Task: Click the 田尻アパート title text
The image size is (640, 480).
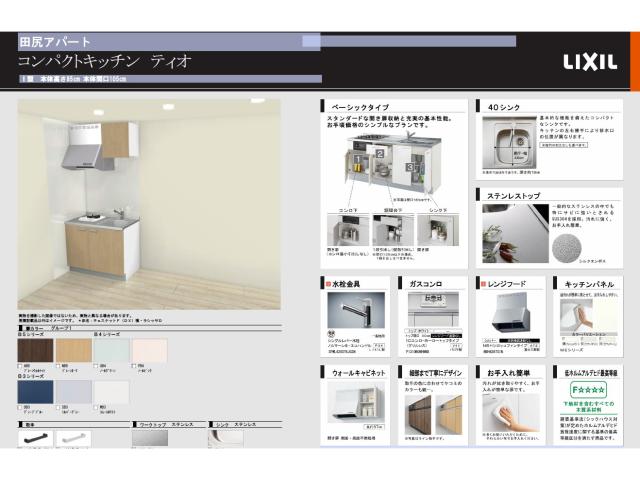Action: pos(55,42)
